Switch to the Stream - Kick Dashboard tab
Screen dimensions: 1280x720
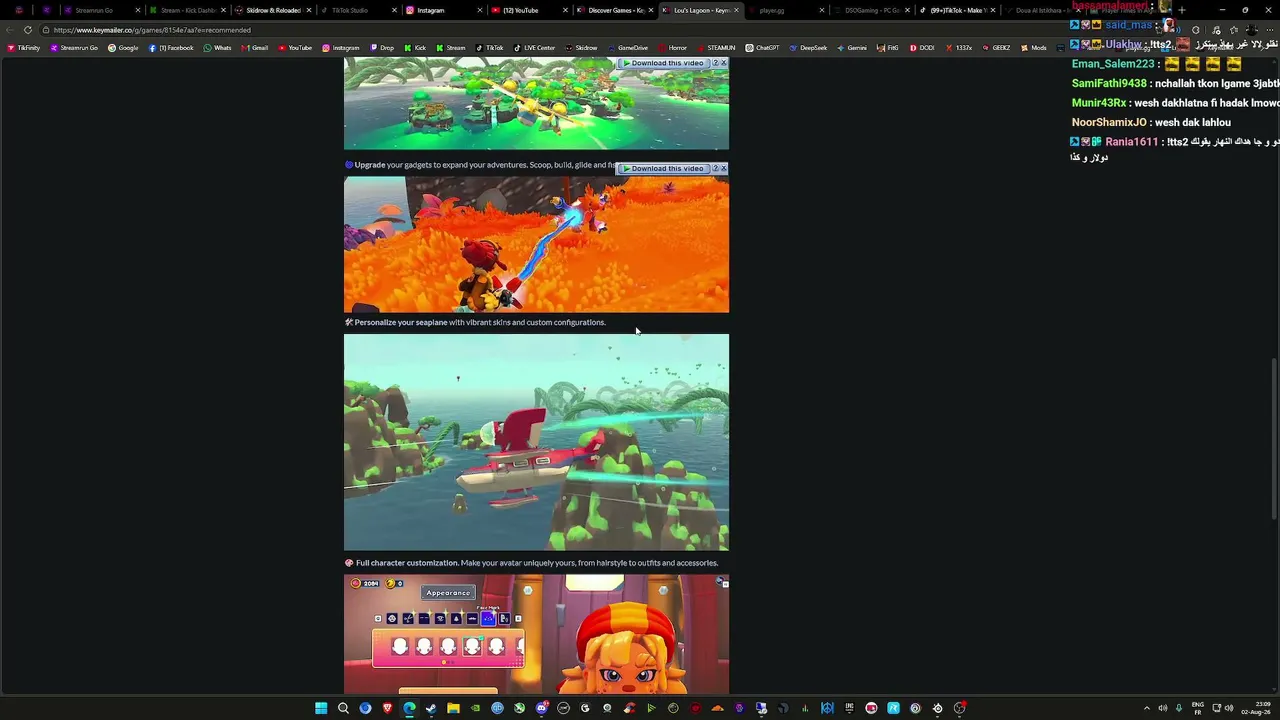187,10
